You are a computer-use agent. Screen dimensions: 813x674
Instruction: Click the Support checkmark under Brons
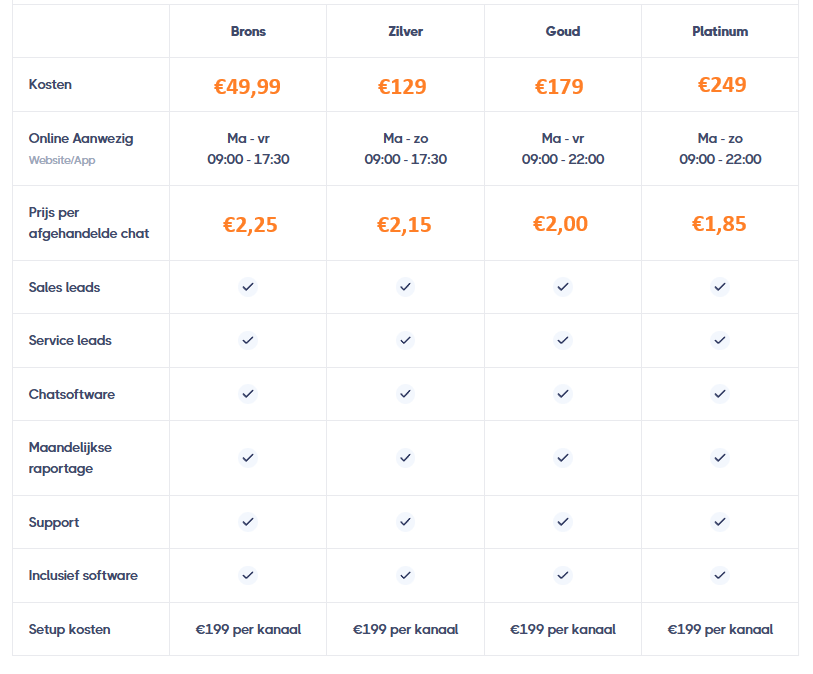(x=248, y=522)
